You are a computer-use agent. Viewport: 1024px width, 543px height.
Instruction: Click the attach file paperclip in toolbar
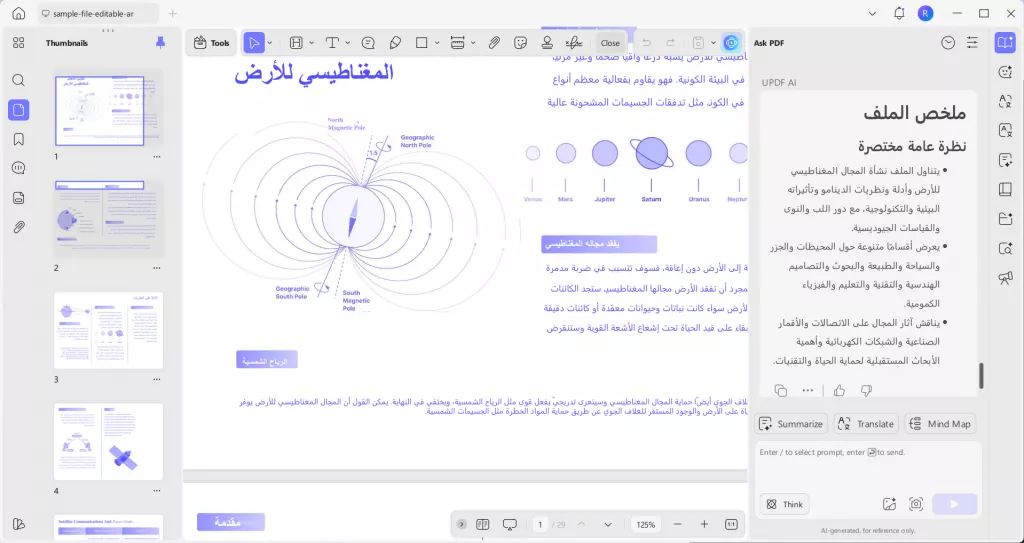point(494,43)
